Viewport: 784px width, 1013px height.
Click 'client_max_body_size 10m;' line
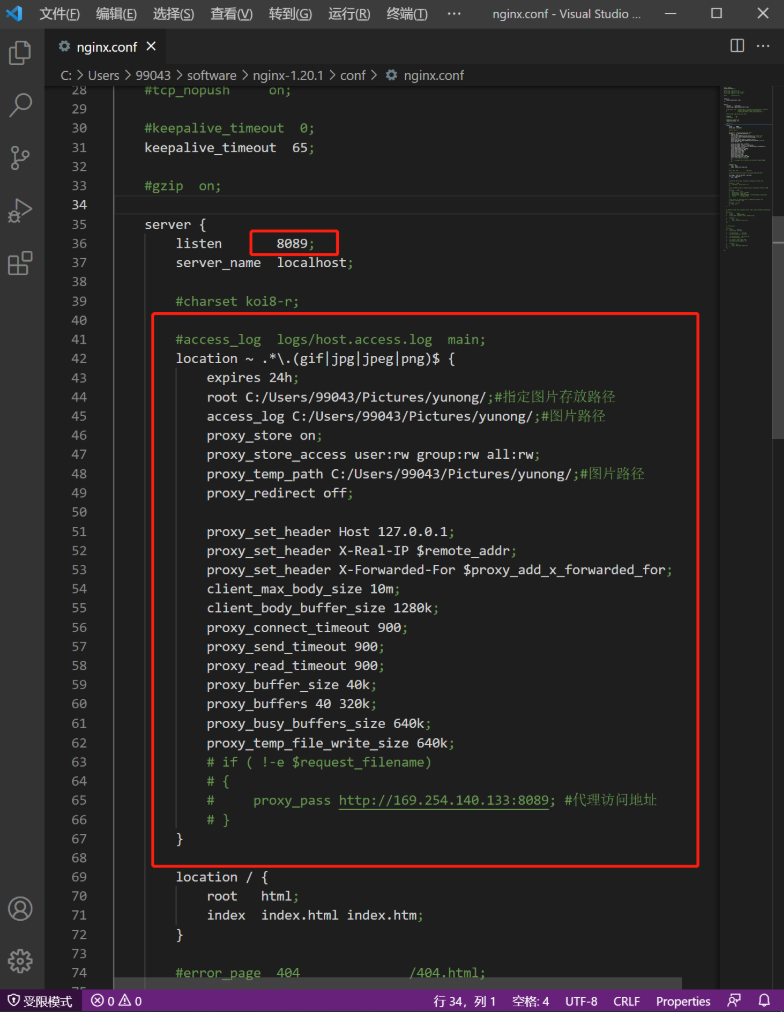[x=303, y=589]
